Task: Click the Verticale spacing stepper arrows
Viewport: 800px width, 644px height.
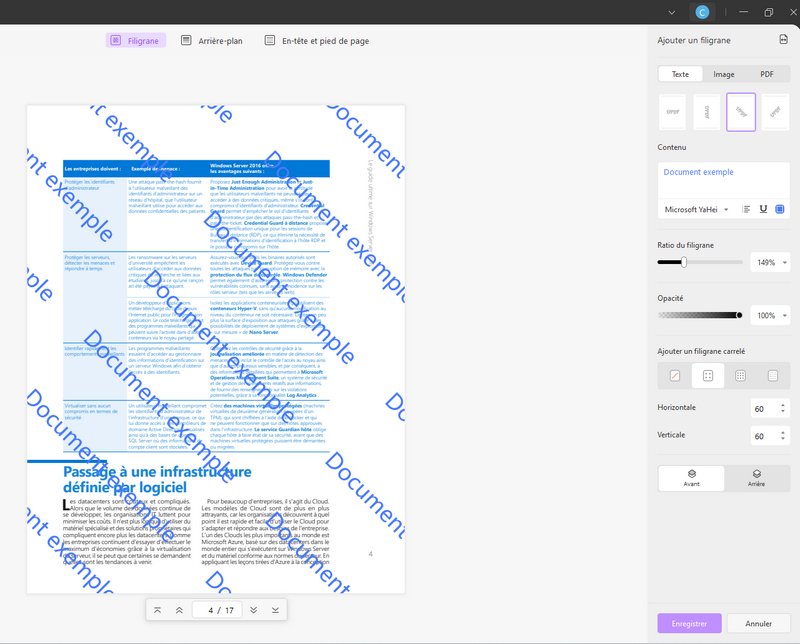Action: point(783,436)
